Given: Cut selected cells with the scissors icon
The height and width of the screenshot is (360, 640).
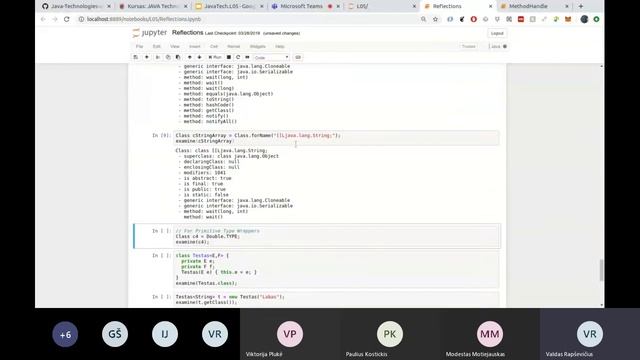Looking at the screenshot, I should click(158, 58).
